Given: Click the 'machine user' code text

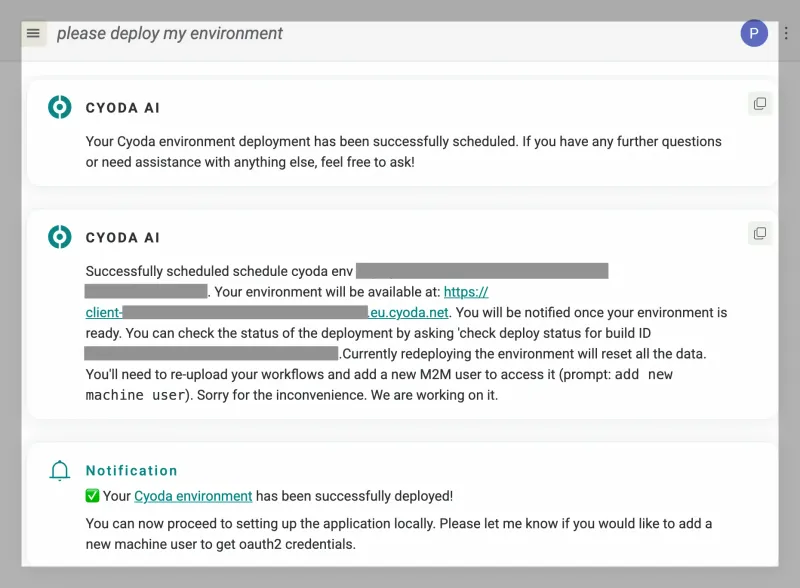Looking at the screenshot, I should click(135, 395).
